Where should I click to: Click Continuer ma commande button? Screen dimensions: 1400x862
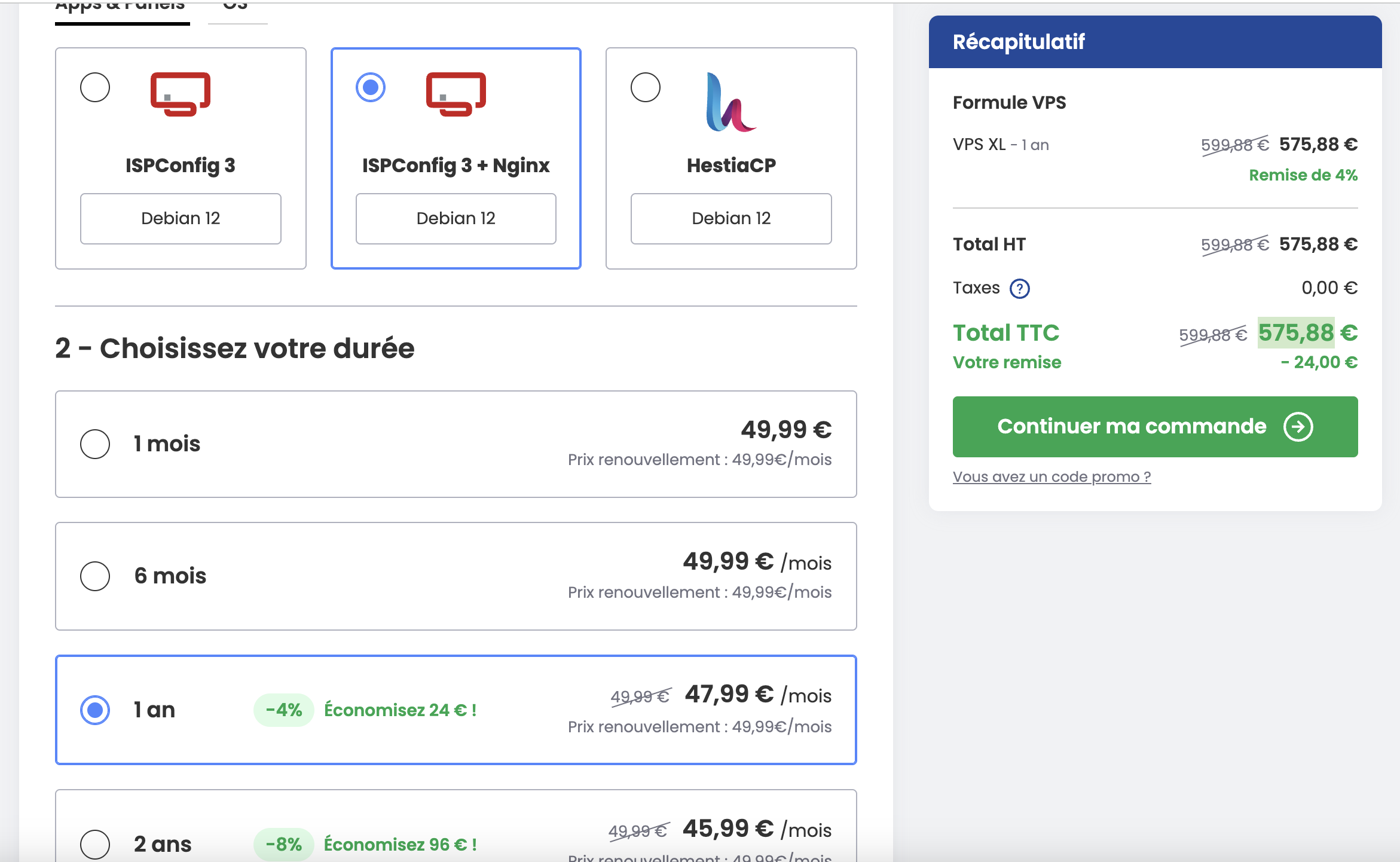(x=1131, y=427)
